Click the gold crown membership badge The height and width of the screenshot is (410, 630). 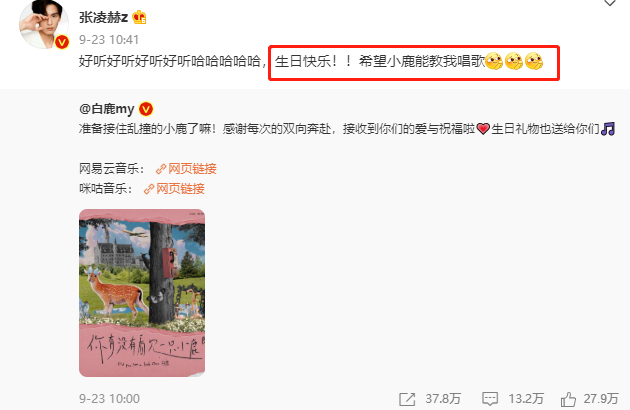[x=139, y=17]
